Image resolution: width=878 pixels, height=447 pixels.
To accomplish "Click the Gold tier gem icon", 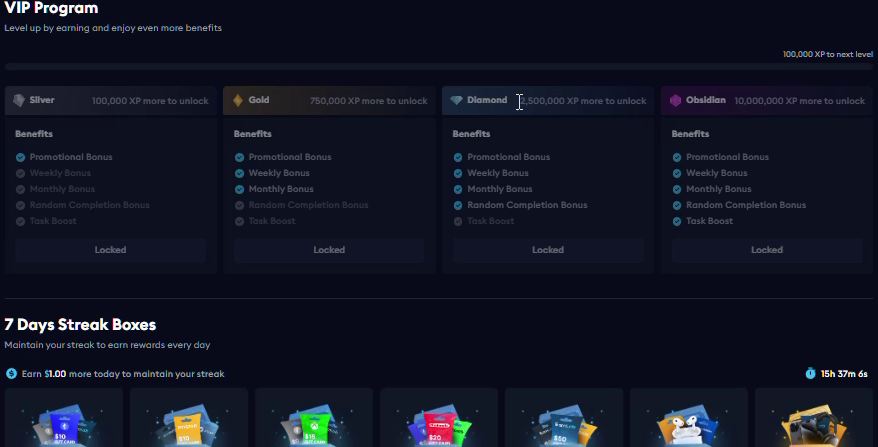I will (238, 100).
